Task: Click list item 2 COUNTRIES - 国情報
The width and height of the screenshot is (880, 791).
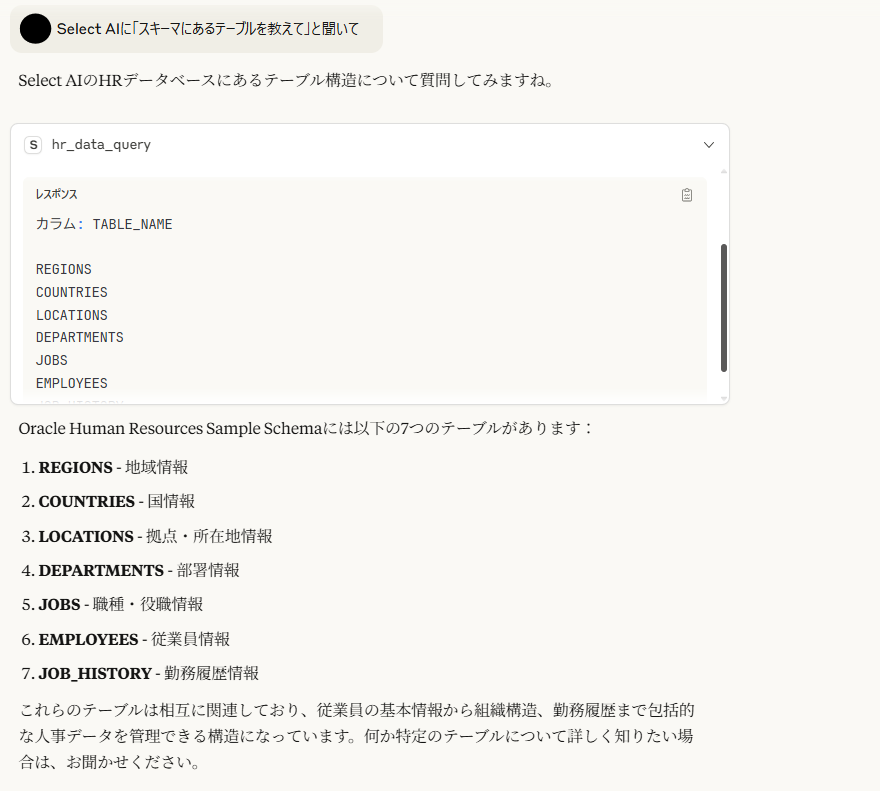Action: tap(108, 501)
